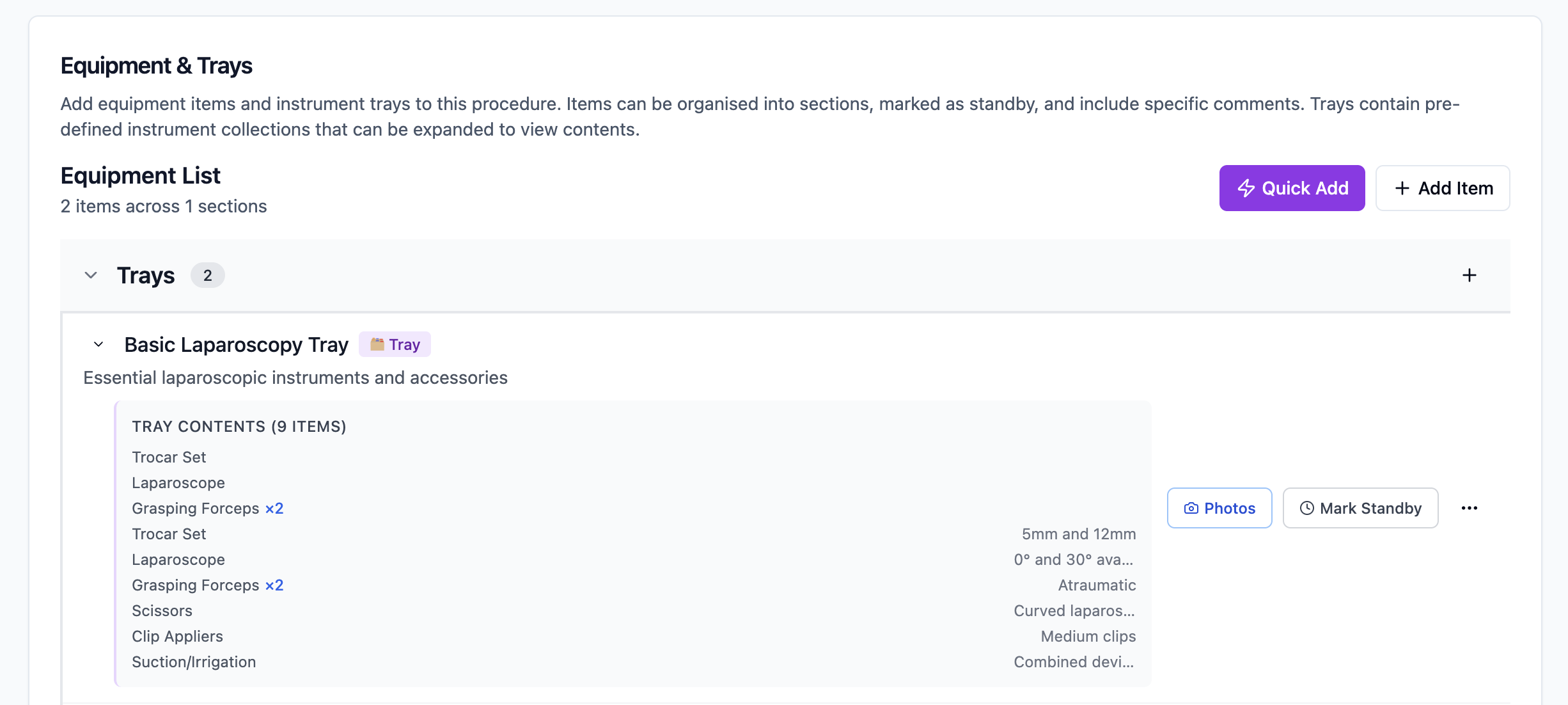This screenshot has height=705, width=1568.
Task: Click the Trays section heading text
Action: point(146,276)
